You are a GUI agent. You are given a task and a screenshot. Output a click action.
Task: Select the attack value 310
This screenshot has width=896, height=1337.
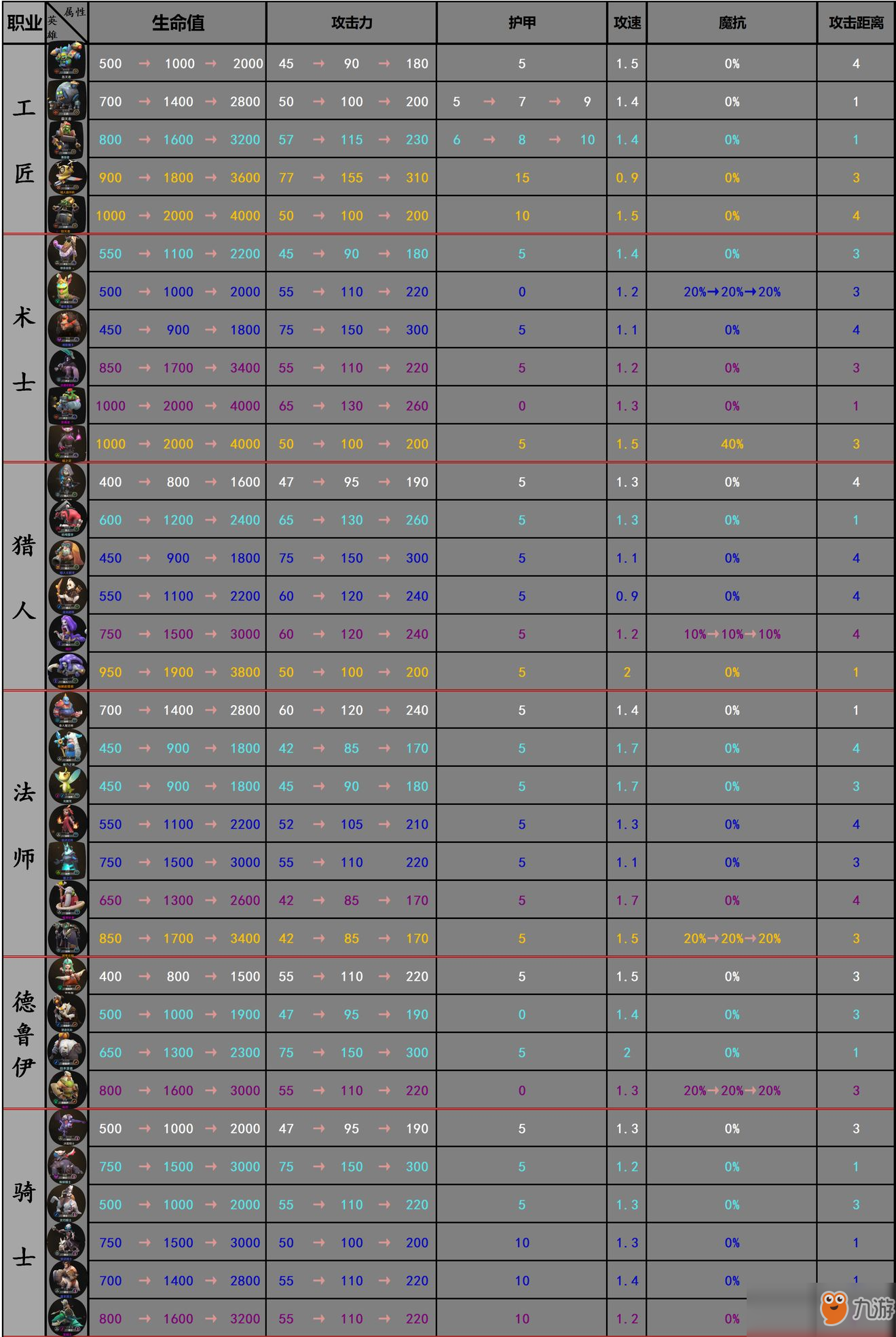tap(417, 177)
